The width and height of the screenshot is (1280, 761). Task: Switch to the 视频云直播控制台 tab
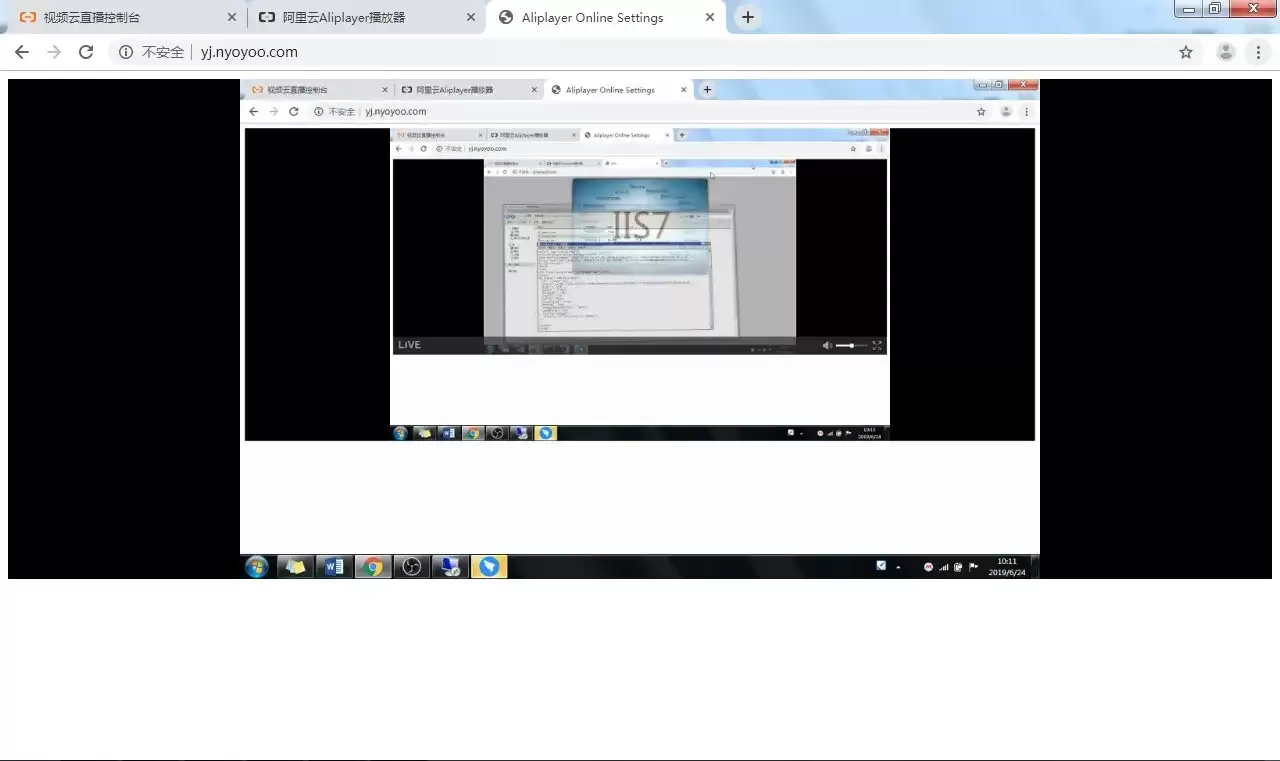[x=128, y=17]
